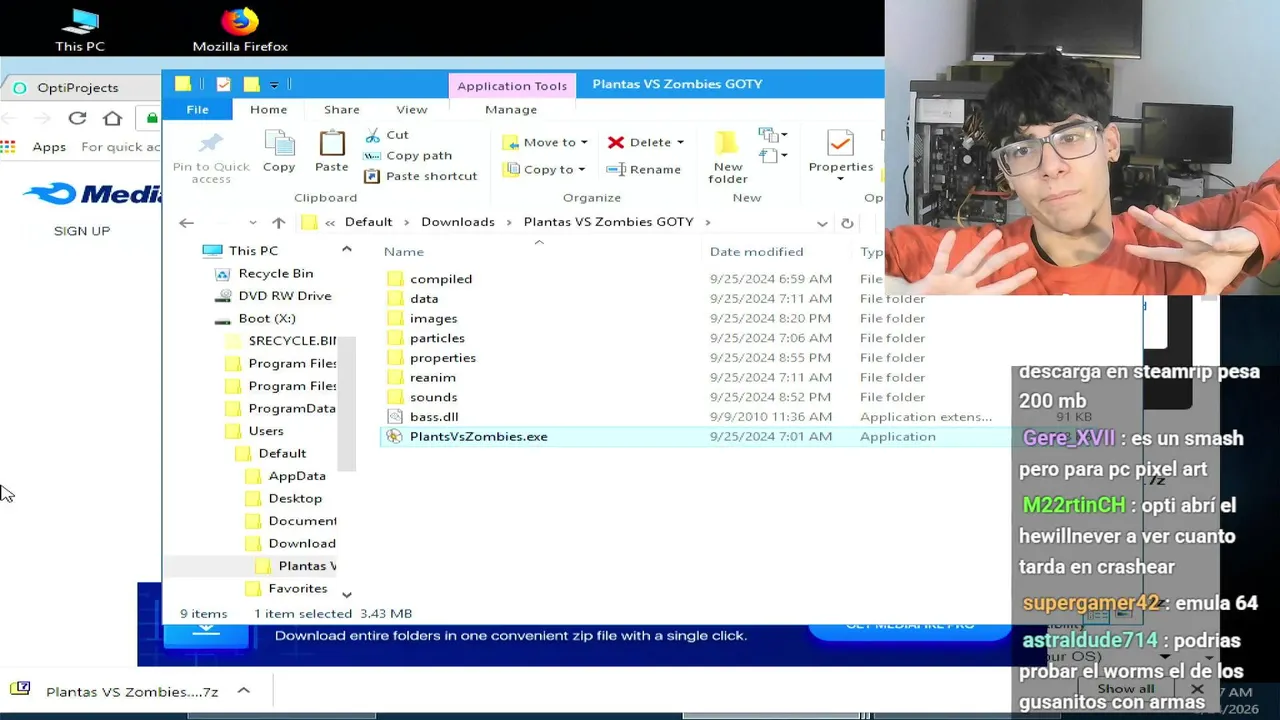Screen dimensions: 1280x720
Task: Go to the browser home page
Action: click(113, 118)
